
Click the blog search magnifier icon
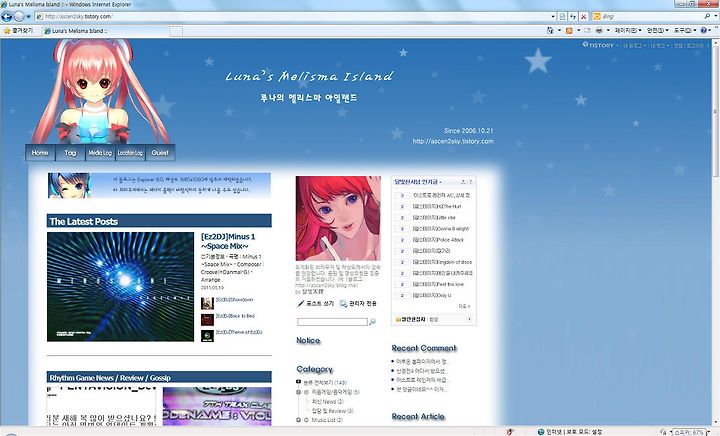pos(372,322)
